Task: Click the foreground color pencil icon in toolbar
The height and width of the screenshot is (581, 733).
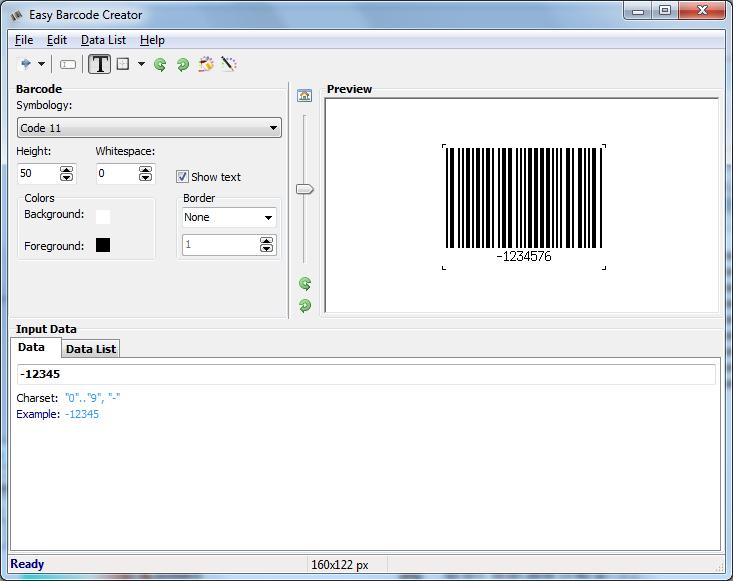Action: coord(228,64)
